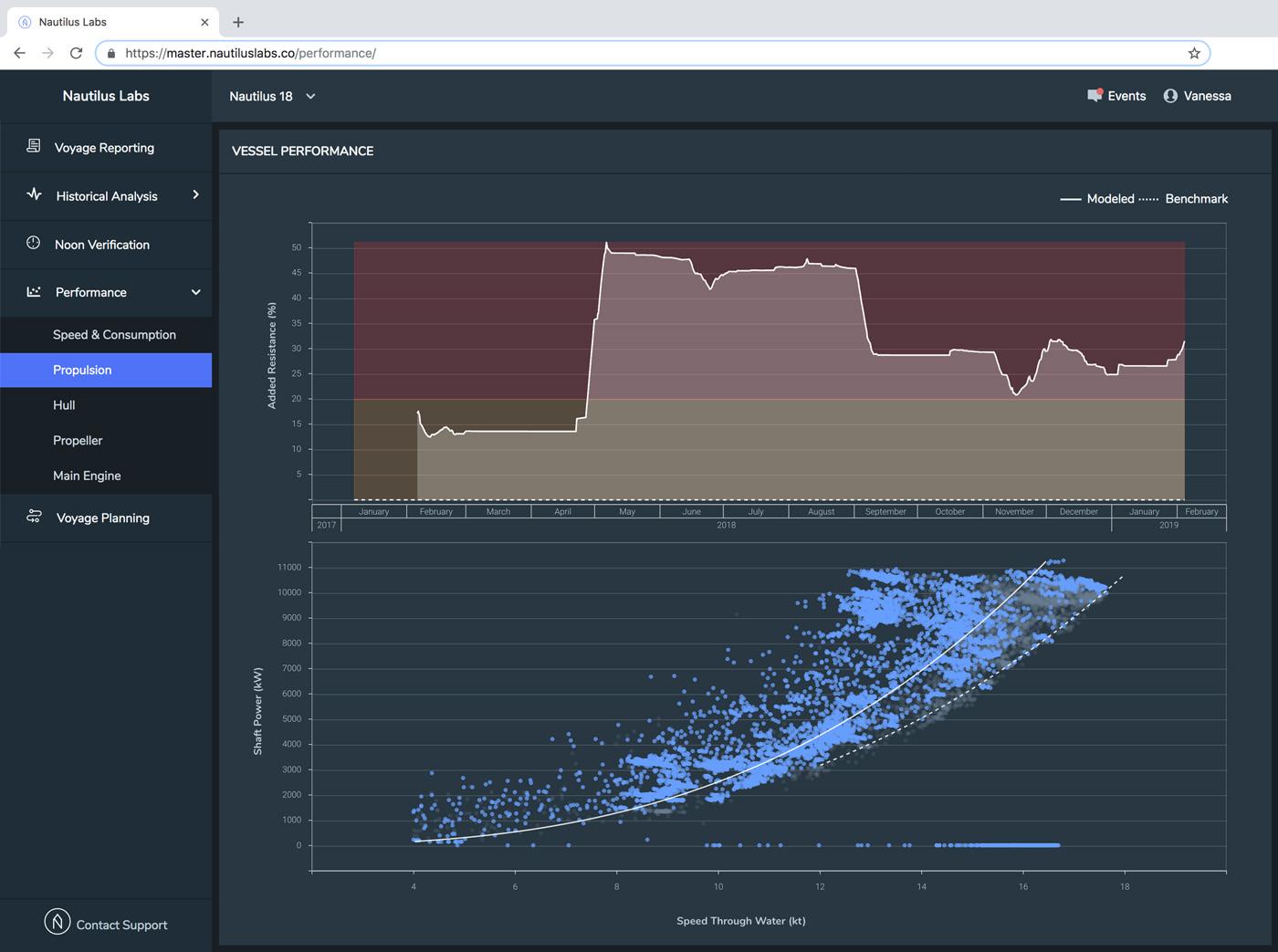Select September on the chart timeline

885,511
